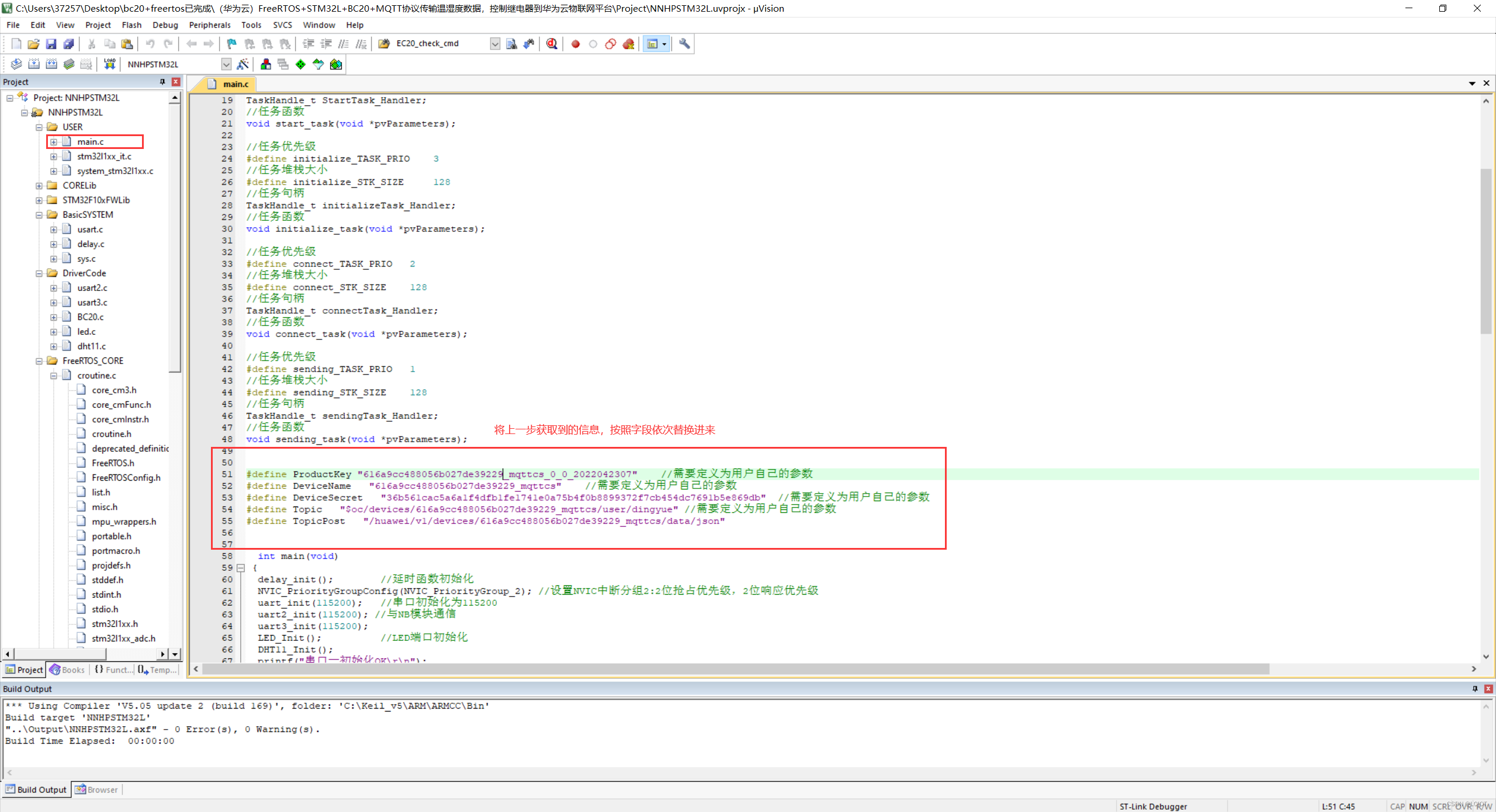Open Pack Installer icon
This screenshot has width=1496, height=812.
click(x=336, y=64)
